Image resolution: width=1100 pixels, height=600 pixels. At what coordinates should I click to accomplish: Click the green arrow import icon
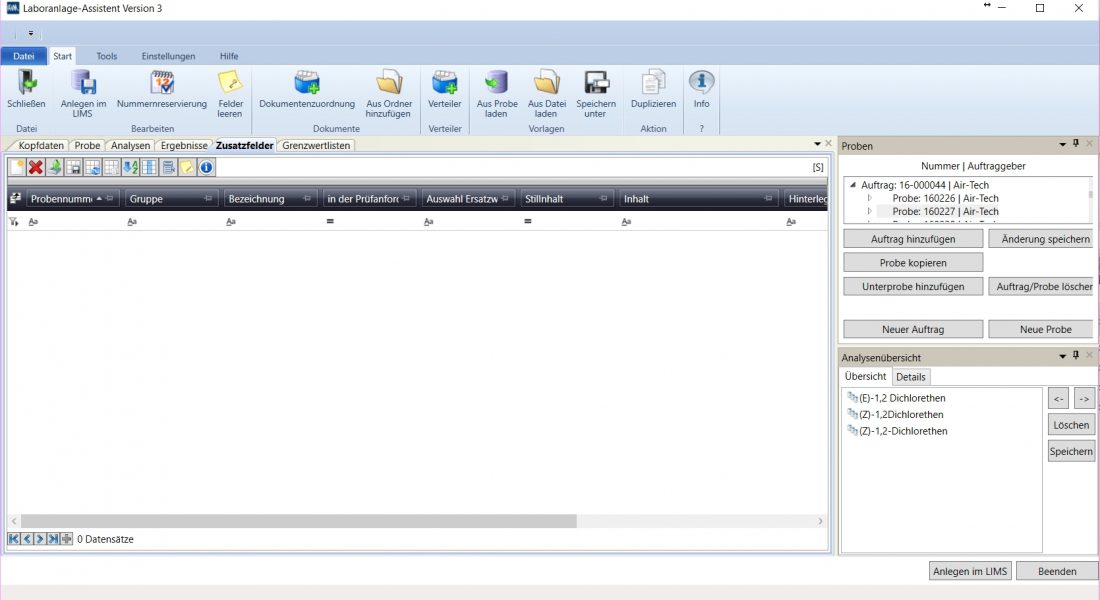click(x=55, y=167)
